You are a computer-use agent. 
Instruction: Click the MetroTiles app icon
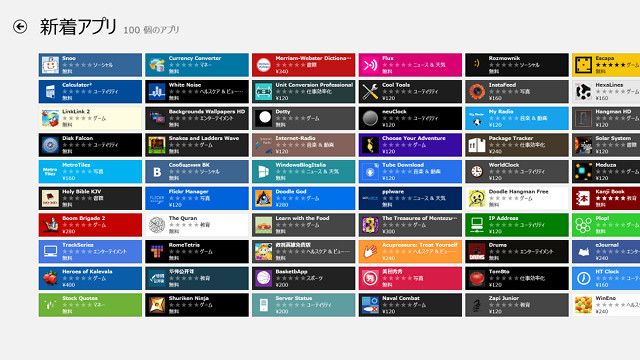tap(50, 171)
